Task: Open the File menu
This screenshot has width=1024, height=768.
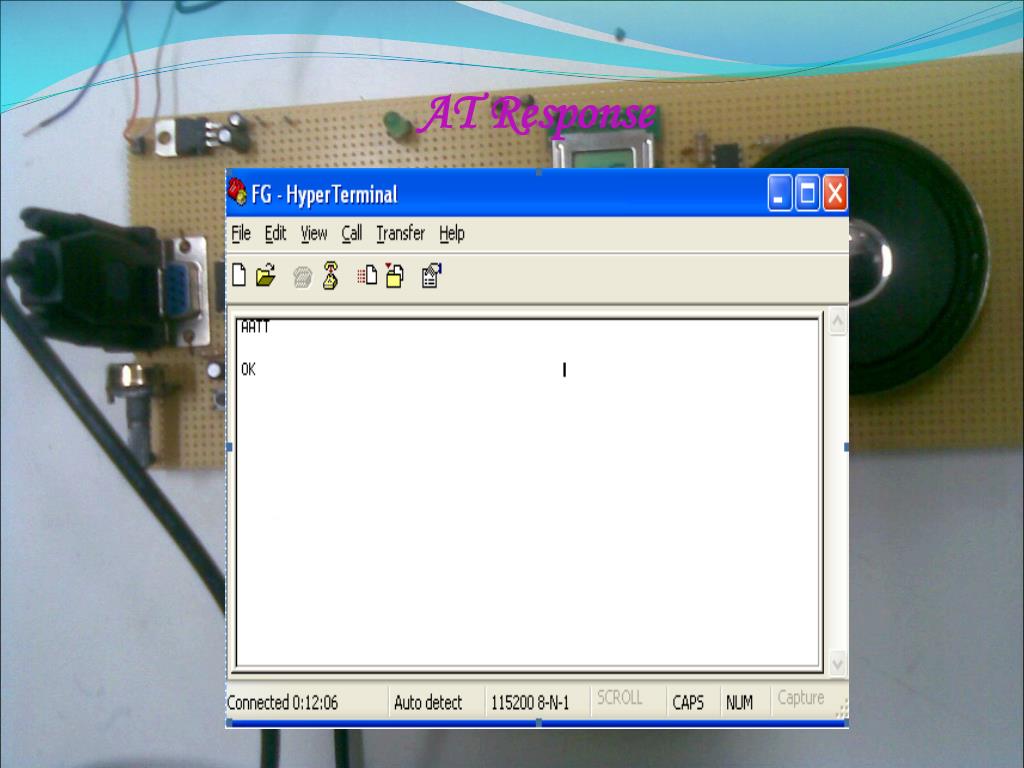Action: click(241, 233)
